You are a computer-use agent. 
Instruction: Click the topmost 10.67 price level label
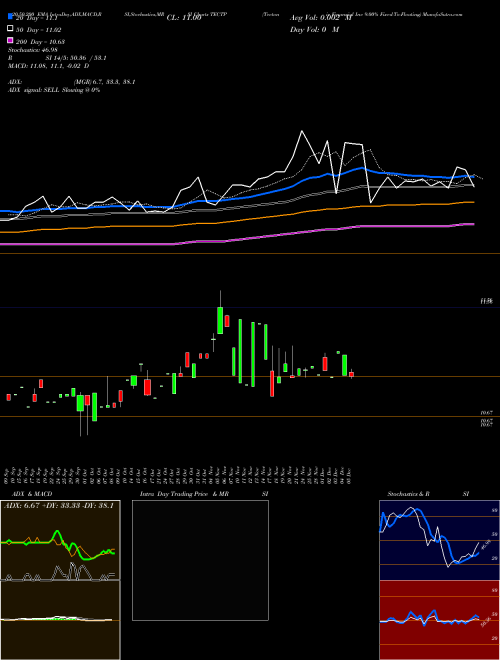click(x=487, y=413)
